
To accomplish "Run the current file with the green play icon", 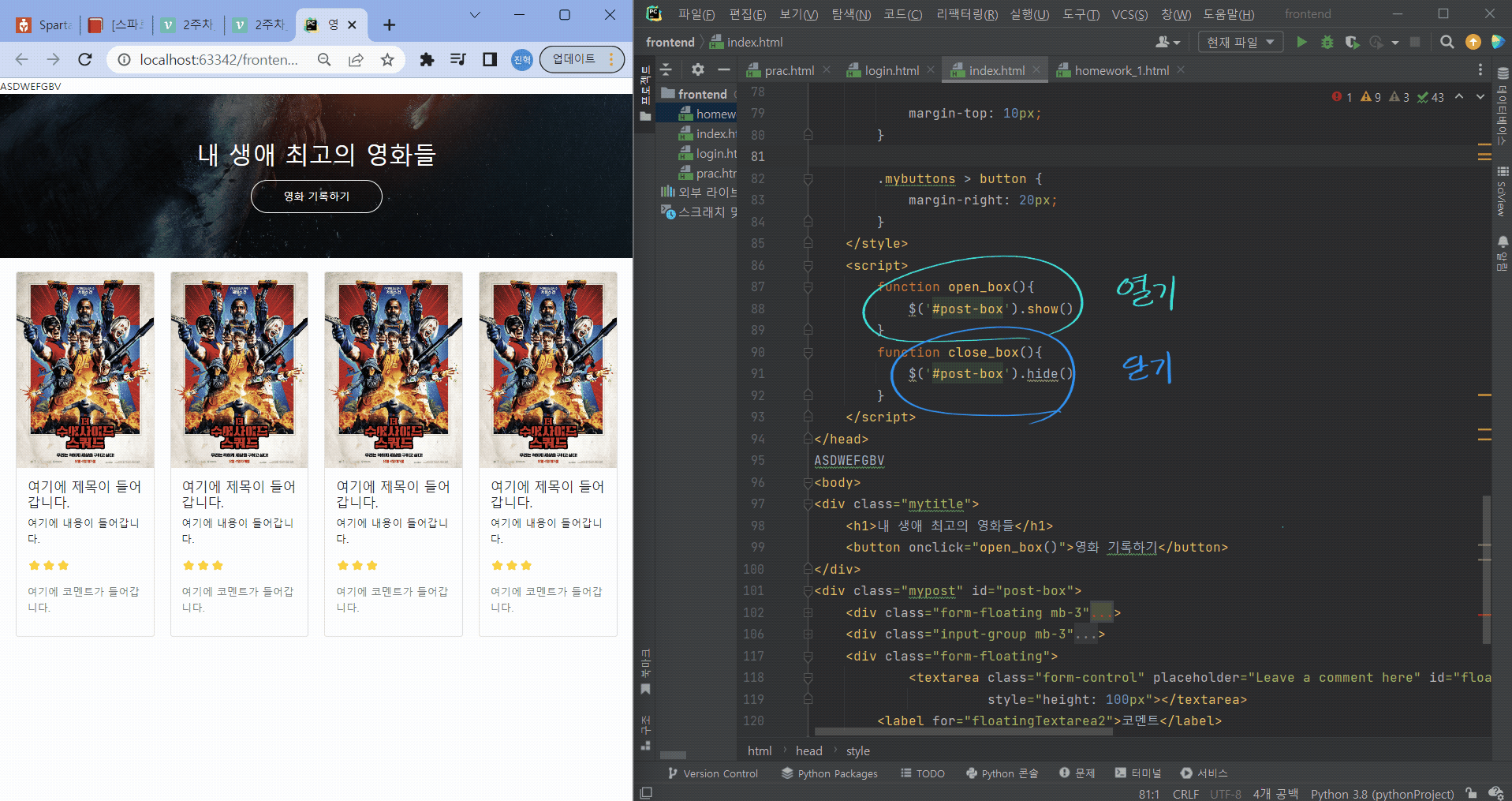I will pyautogui.click(x=1301, y=42).
